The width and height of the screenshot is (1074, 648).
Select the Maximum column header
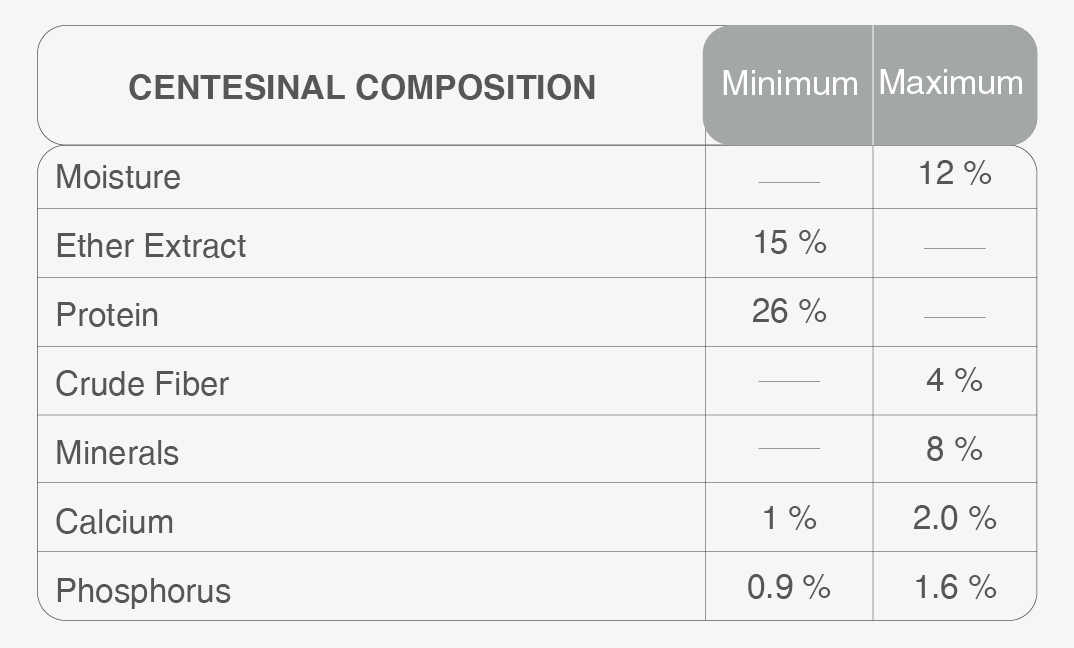click(951, 82)
